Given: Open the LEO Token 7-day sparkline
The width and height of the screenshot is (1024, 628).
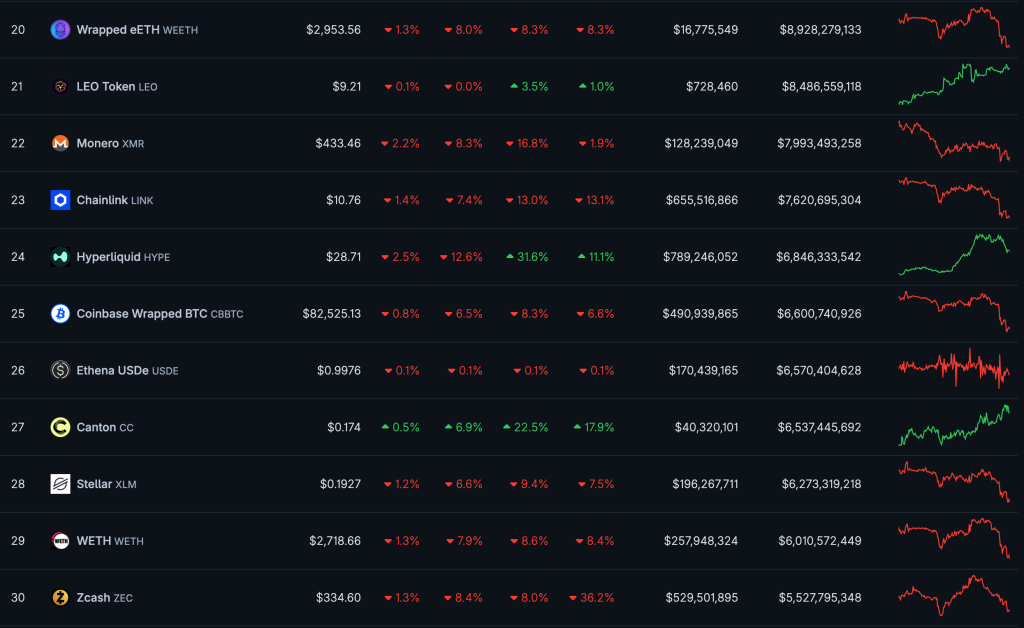Looking at the screenshot, I should click(x=954, y=85).
